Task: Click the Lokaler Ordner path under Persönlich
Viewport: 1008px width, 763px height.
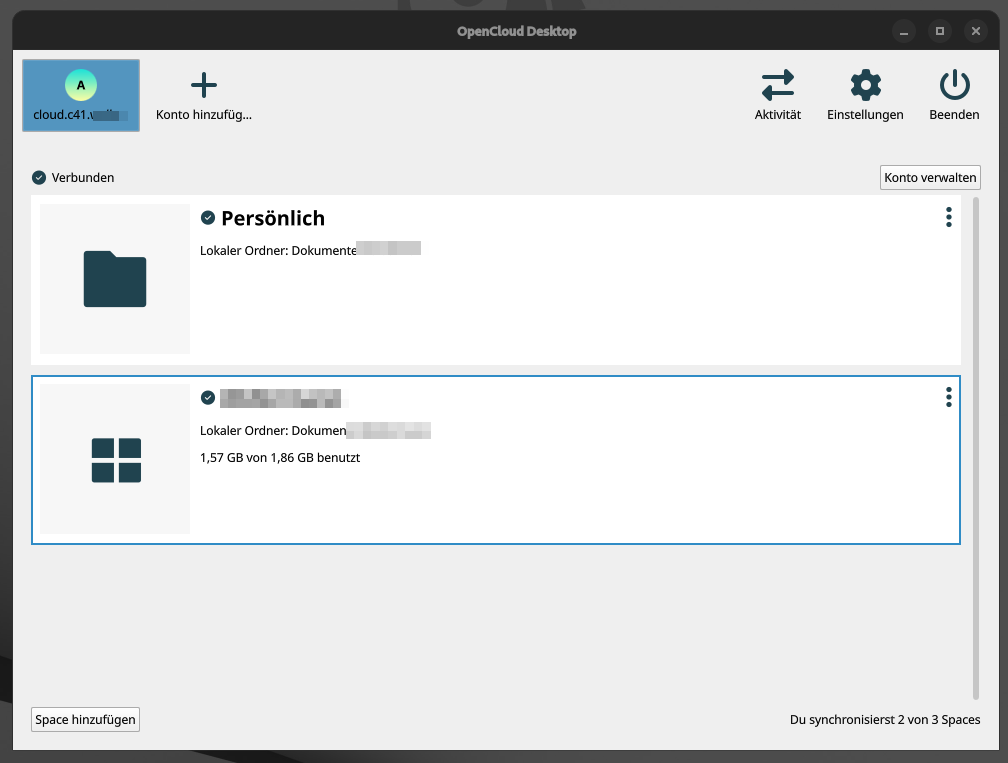Action: (x=310, y=250)
